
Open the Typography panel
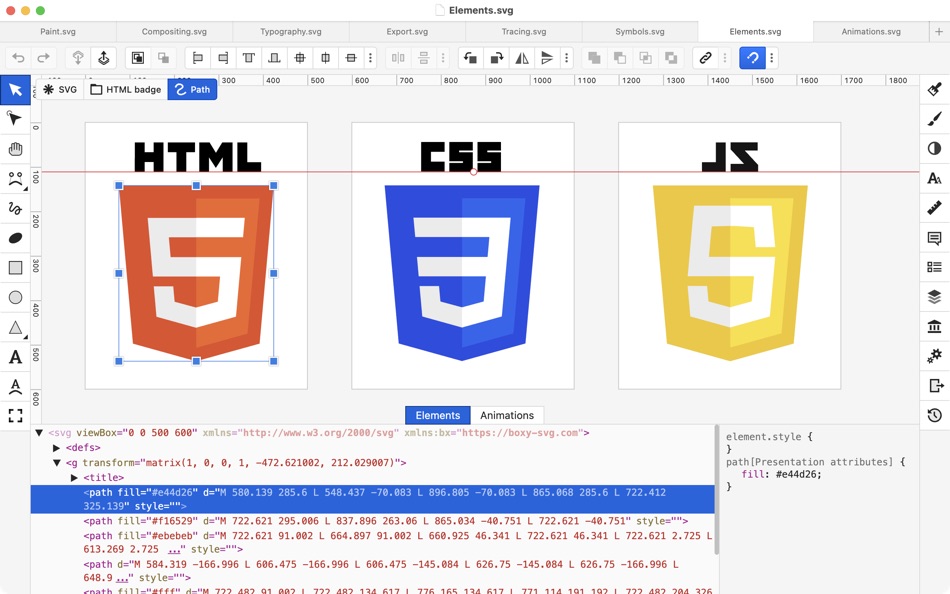tap(934, 178)
